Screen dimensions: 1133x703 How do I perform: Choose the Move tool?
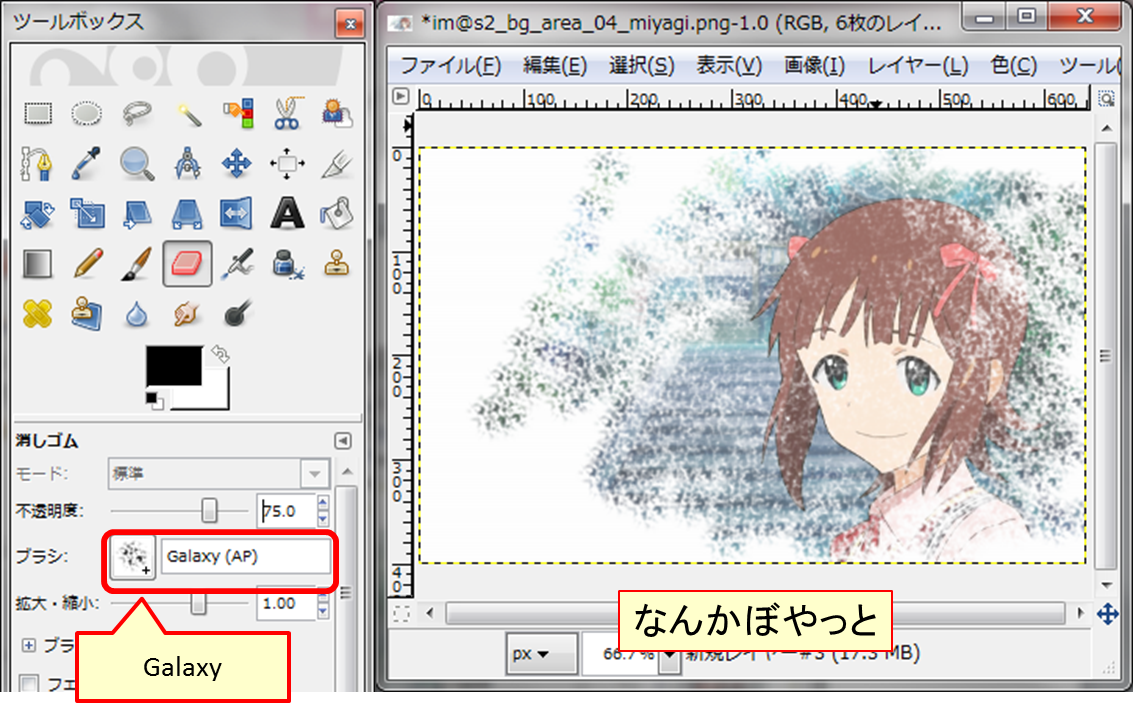[237, 164]
